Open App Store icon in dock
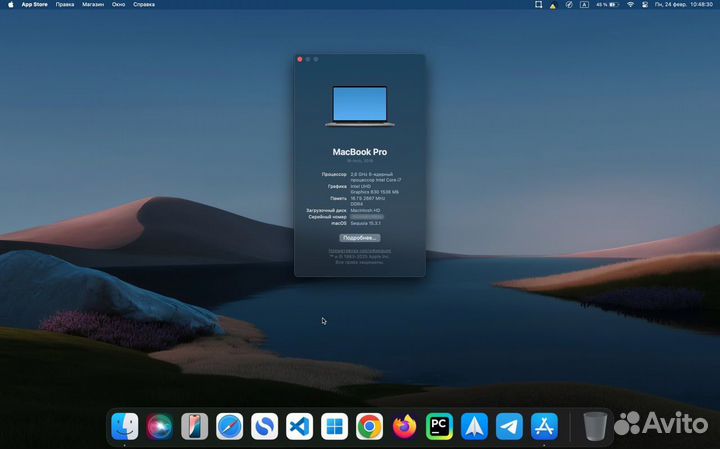This screenshot has height=449, width=720. (544, 427)
